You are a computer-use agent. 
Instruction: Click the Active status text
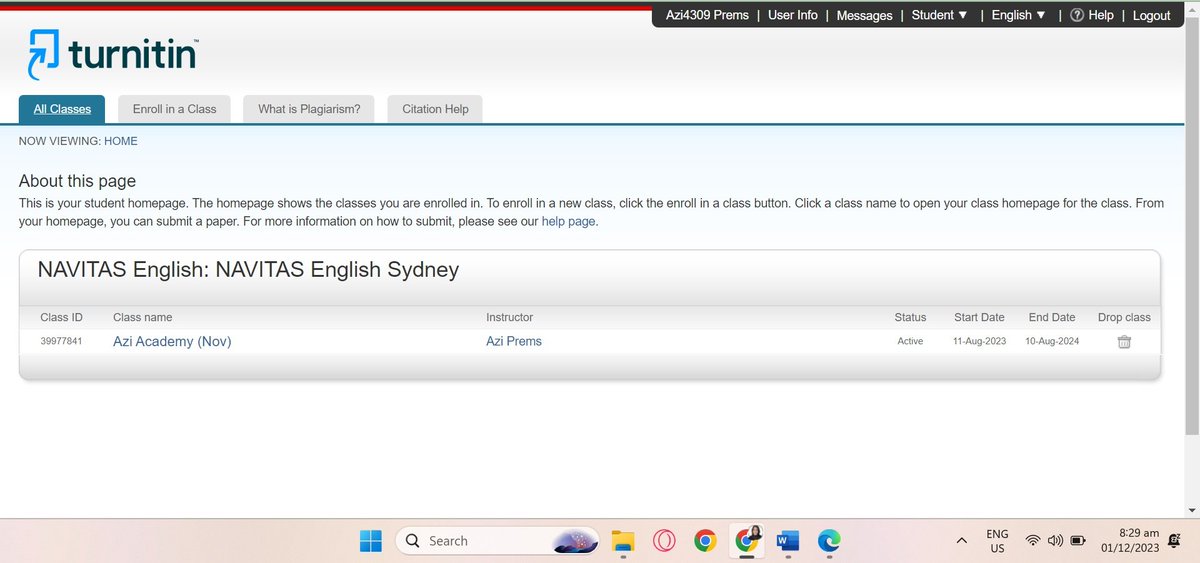pyautogui.click(x=910, y=341)
